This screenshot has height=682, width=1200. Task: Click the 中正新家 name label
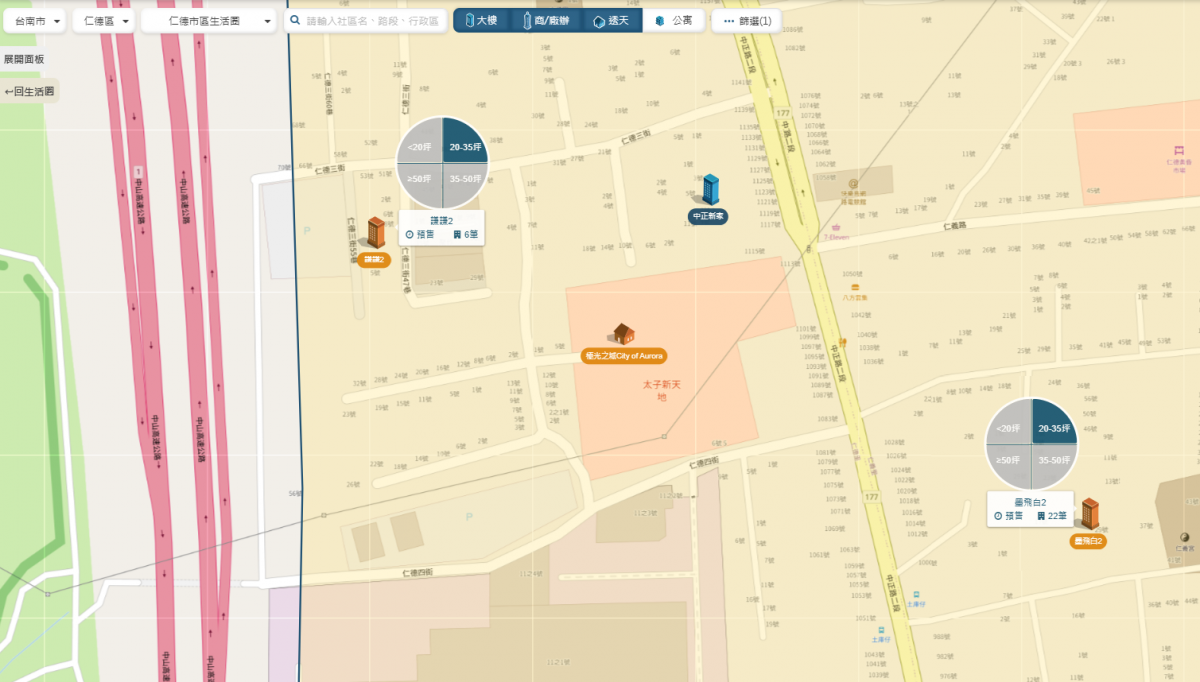pyautogui.click(x=709, y=215)
